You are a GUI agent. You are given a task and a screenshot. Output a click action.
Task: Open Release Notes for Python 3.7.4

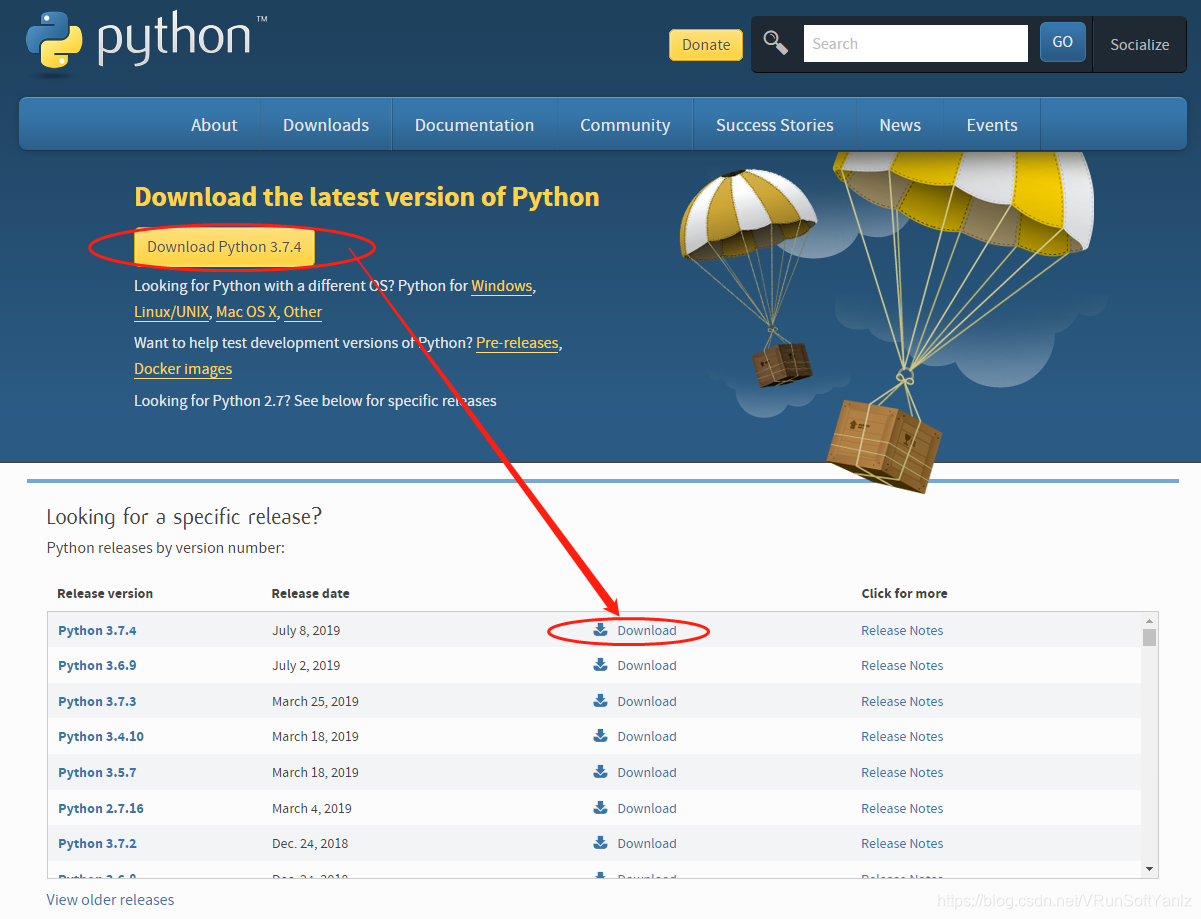click(902, 630)
